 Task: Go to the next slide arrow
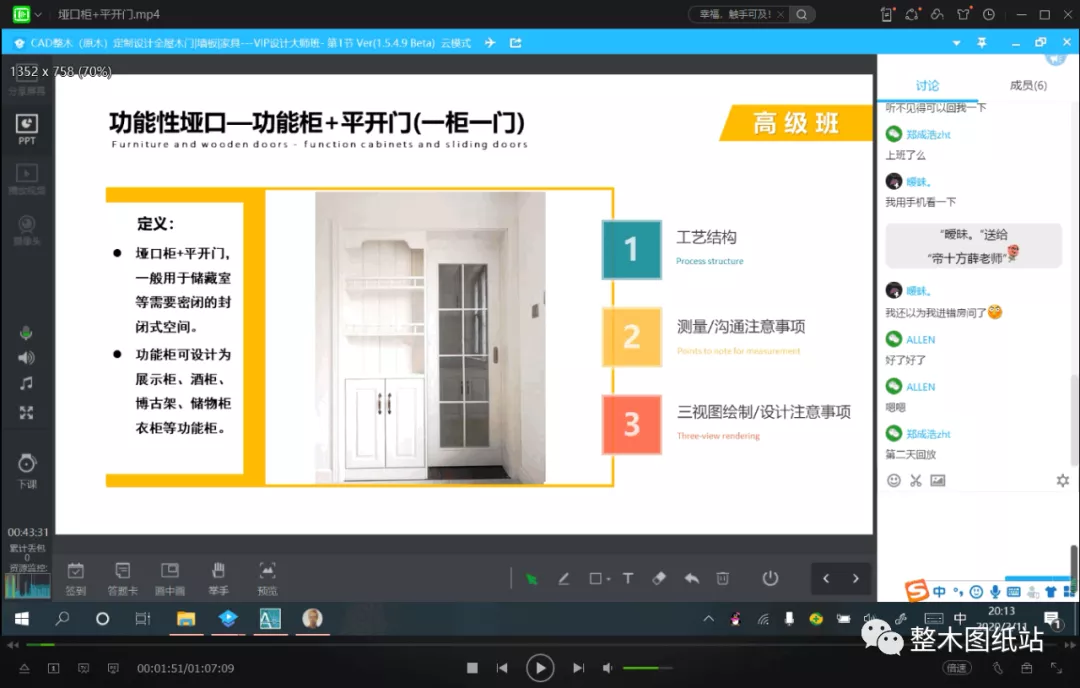coord(855,578)
